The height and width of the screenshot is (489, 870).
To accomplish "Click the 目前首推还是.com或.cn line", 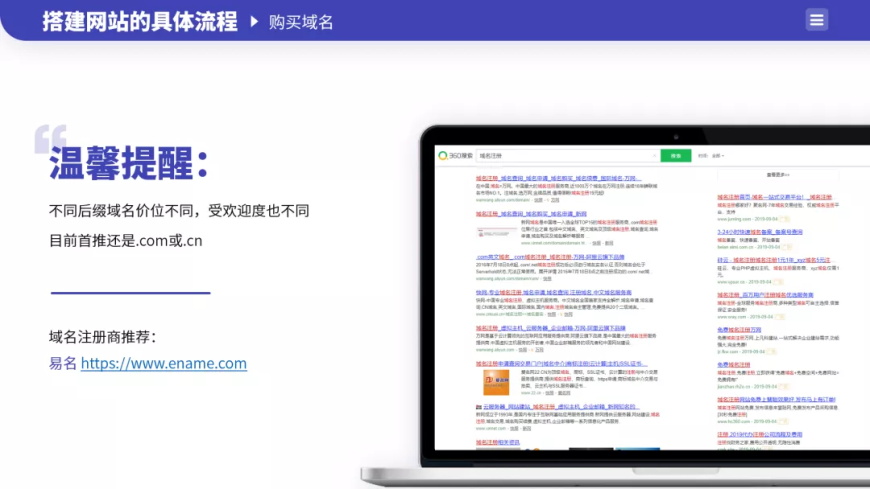I will (x=125, y=241).
